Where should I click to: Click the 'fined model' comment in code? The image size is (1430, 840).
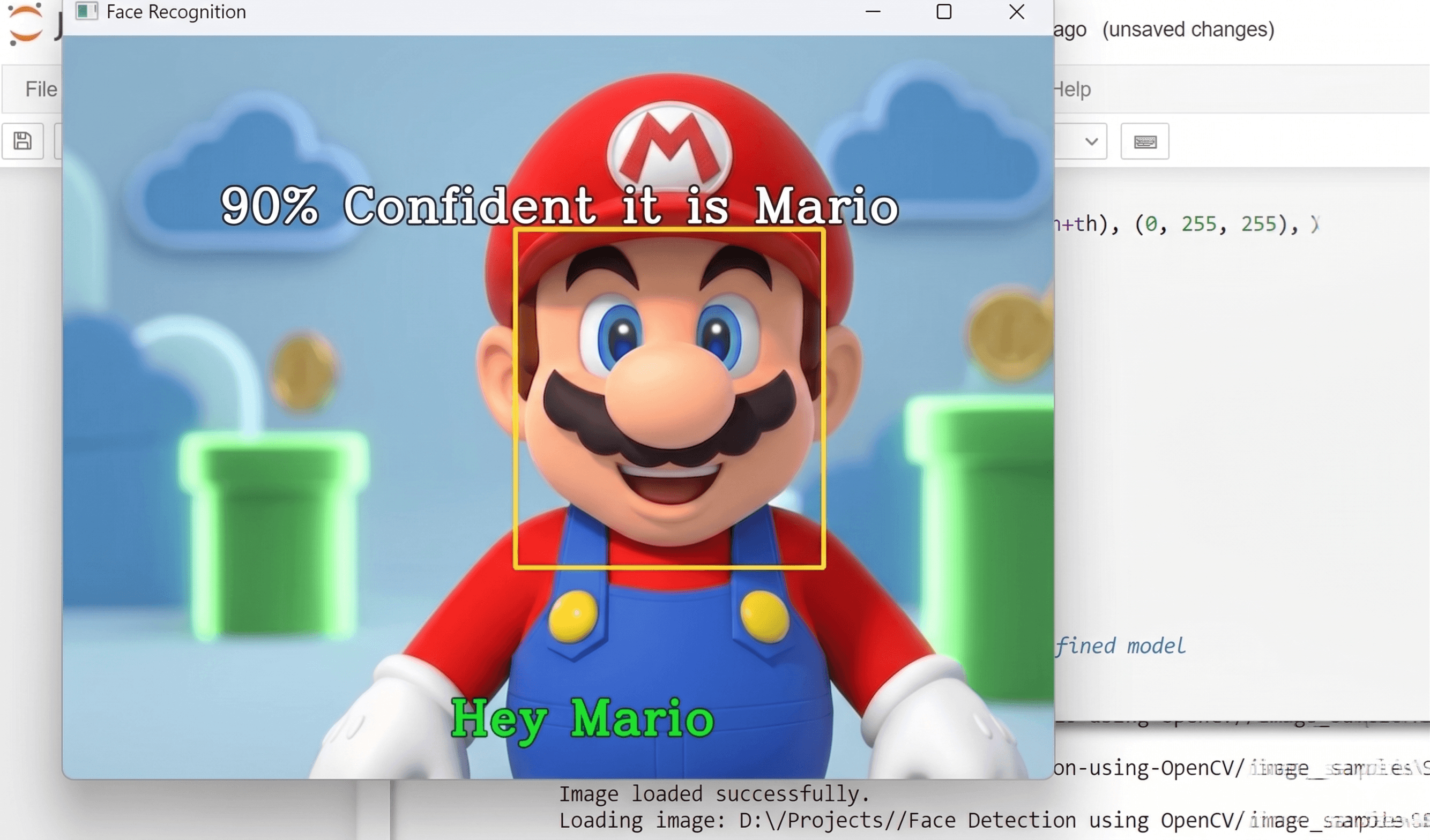pyautogui.click(x=1121, y=646)
